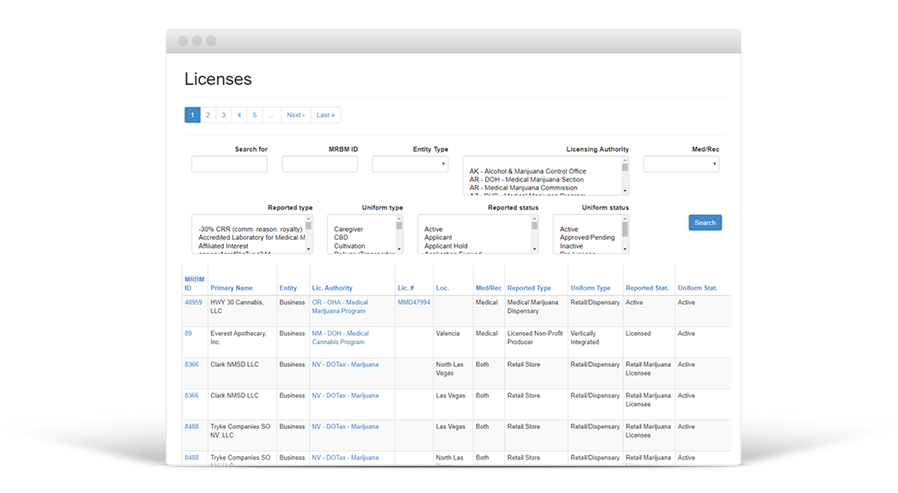Screen dimensions: 898x493
Task: Click the Uniform status list scrollbar
Action: coord(625,234)
